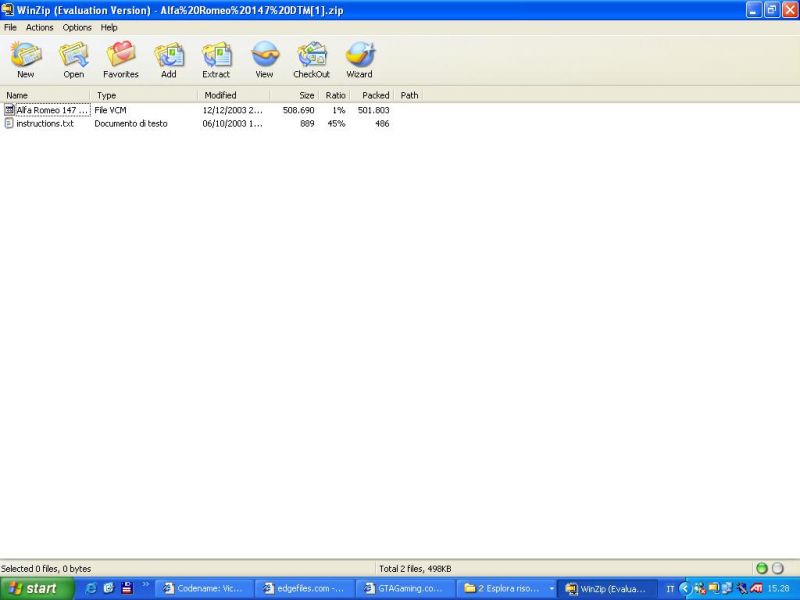Expand quick launch overflow chevron

click(x=145, y=584)
